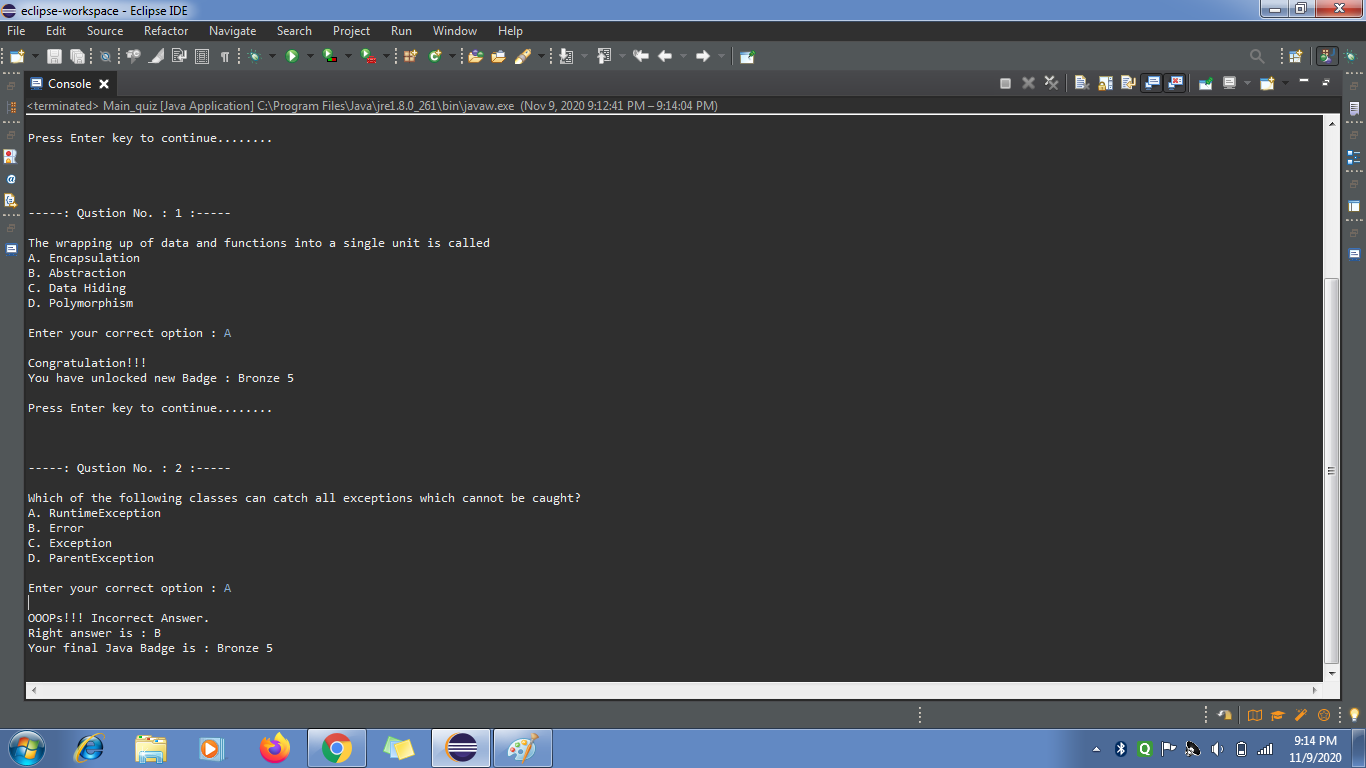Click the Open Type icon

pos(475,57)
